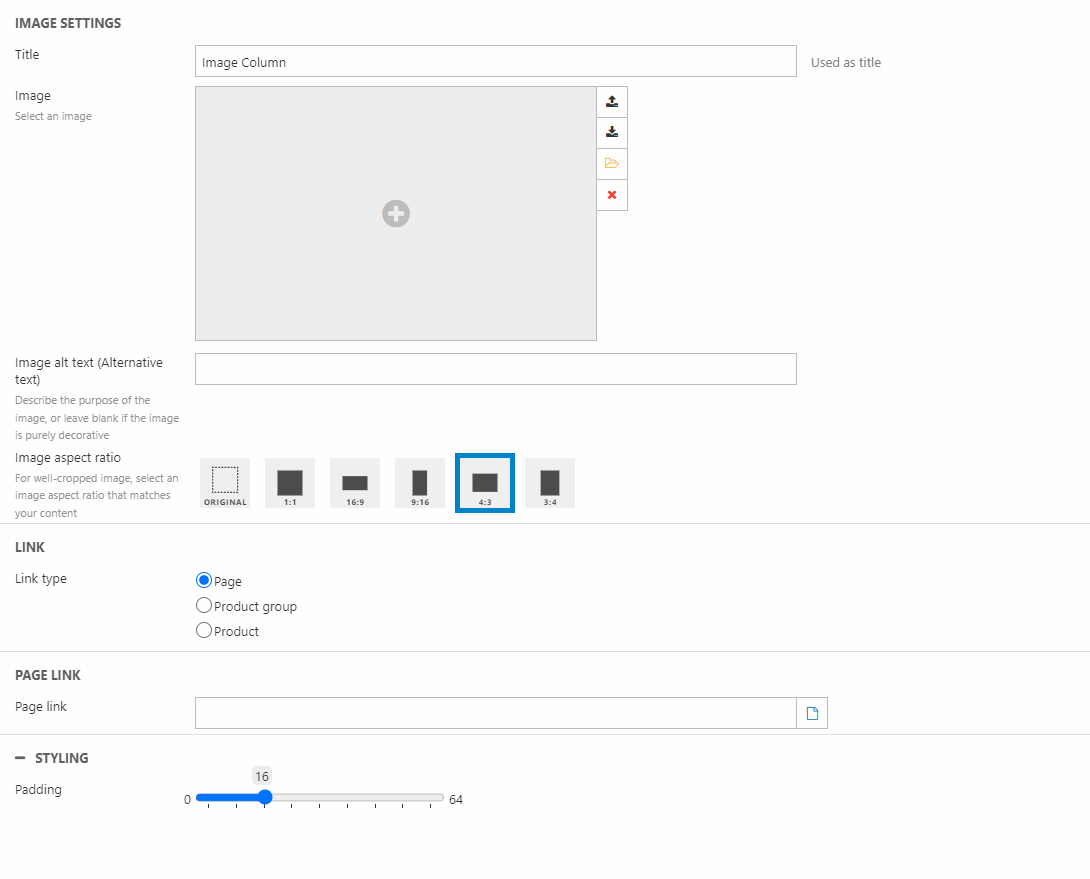Select the Page link type radio
Screen dimensions: 1090x879
pos(204,580)
